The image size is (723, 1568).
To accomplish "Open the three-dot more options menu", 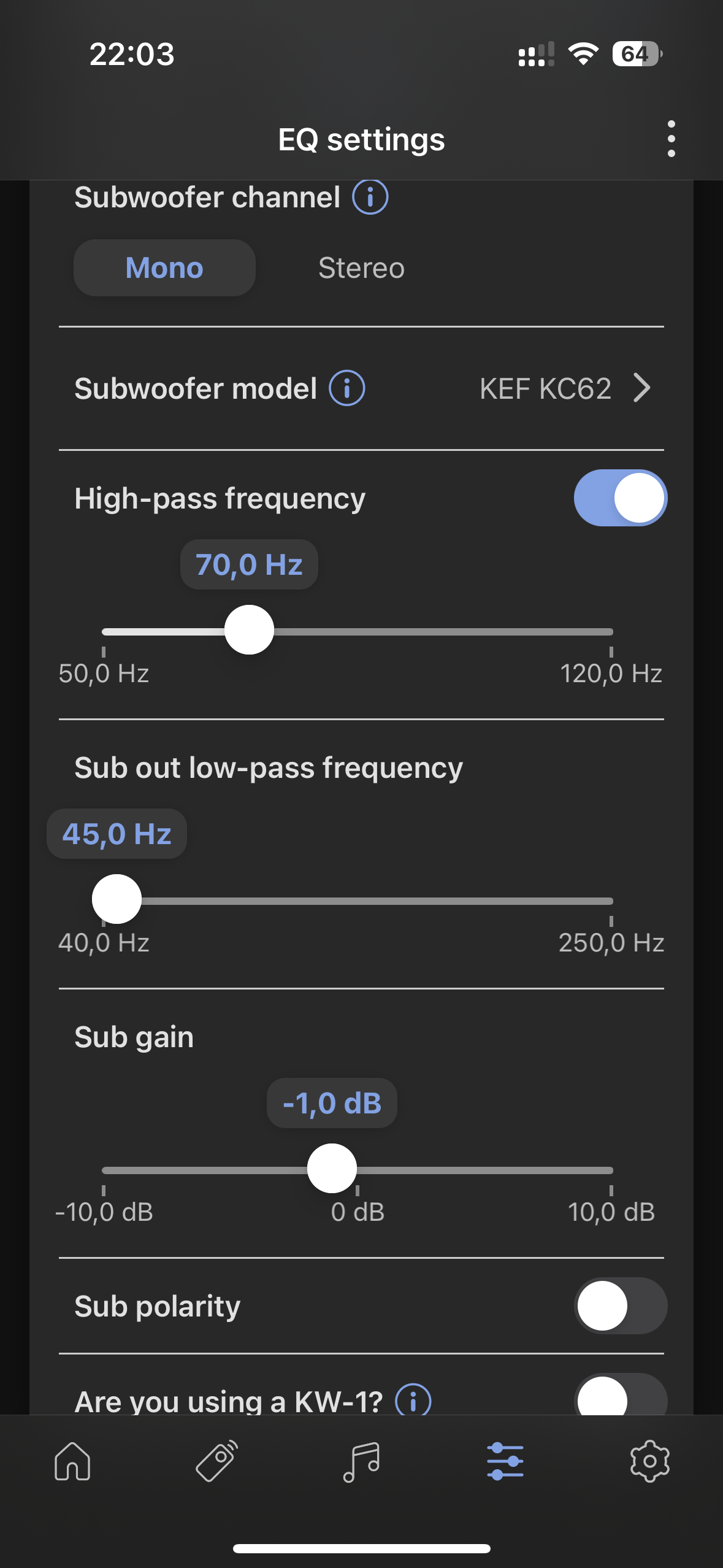I will 671,139.
